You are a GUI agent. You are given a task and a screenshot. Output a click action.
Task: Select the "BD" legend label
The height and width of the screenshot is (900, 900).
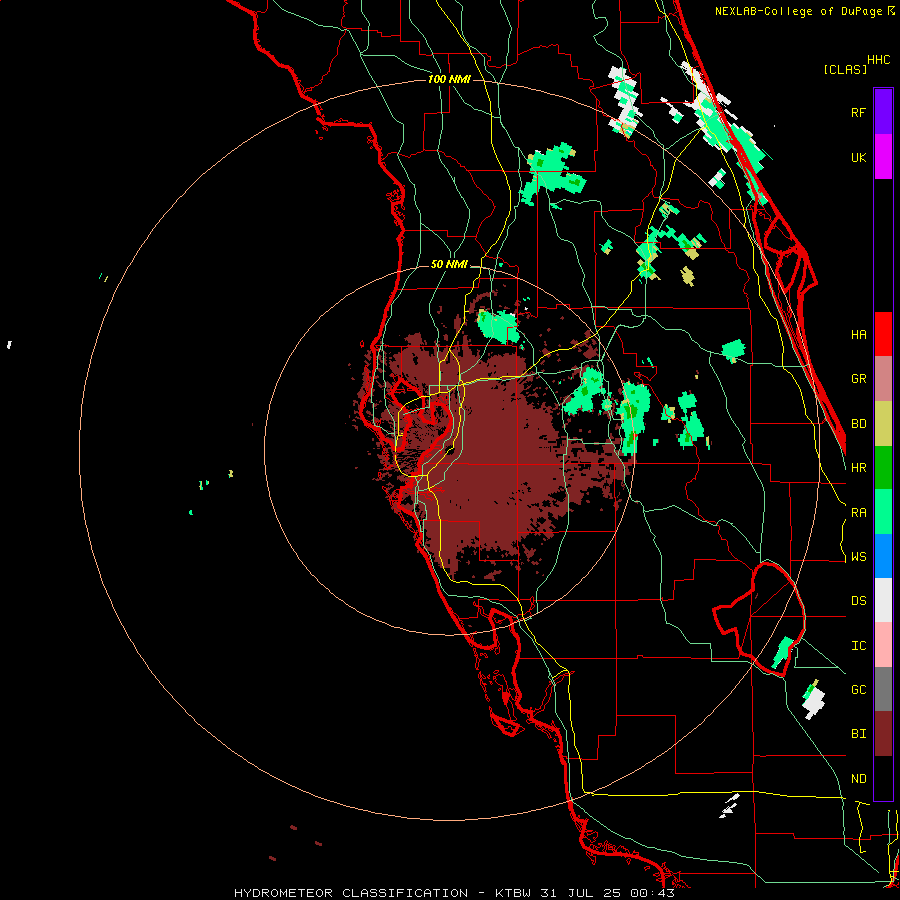(858, 424)
